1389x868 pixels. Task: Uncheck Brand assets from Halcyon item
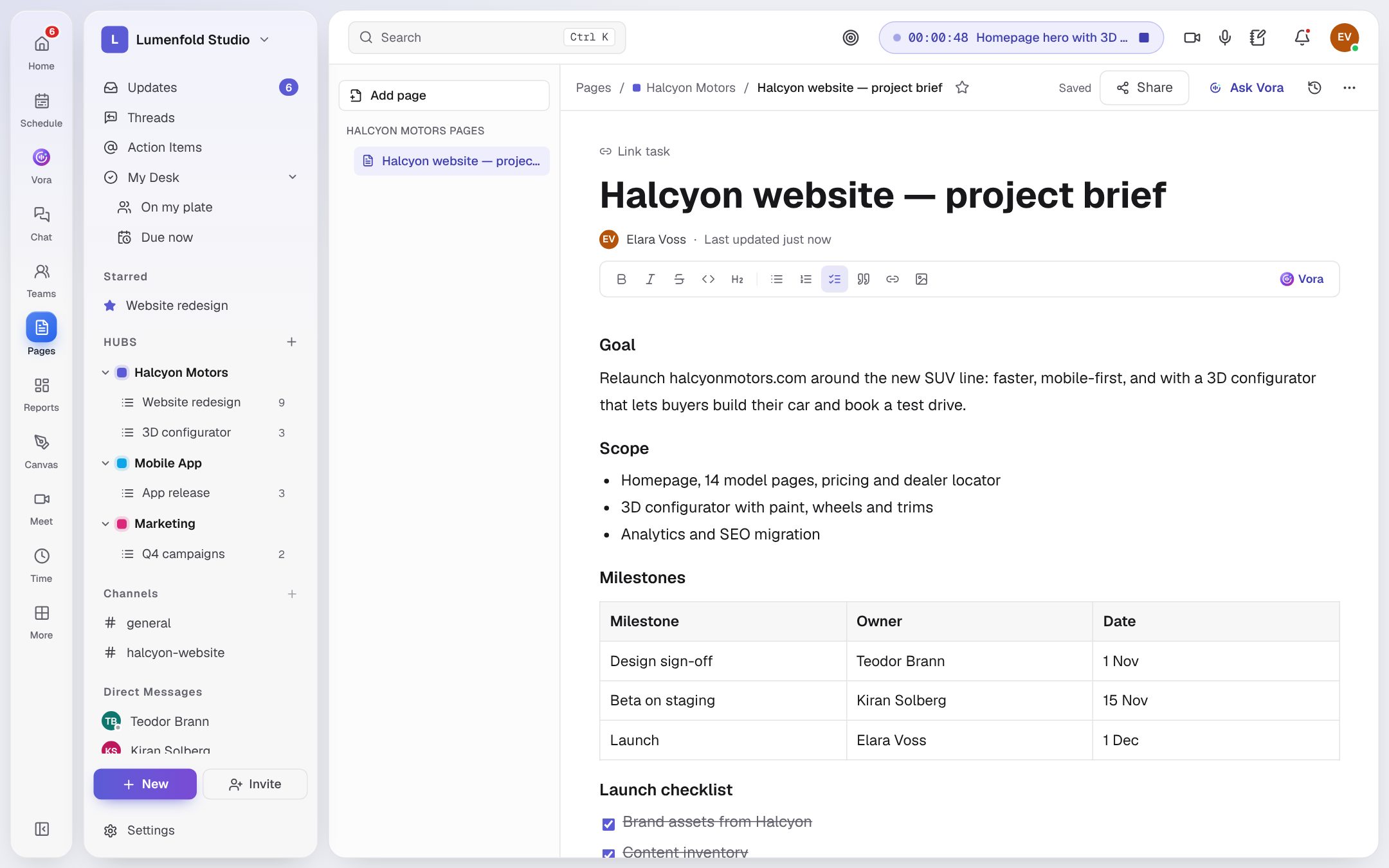[608, 824]
